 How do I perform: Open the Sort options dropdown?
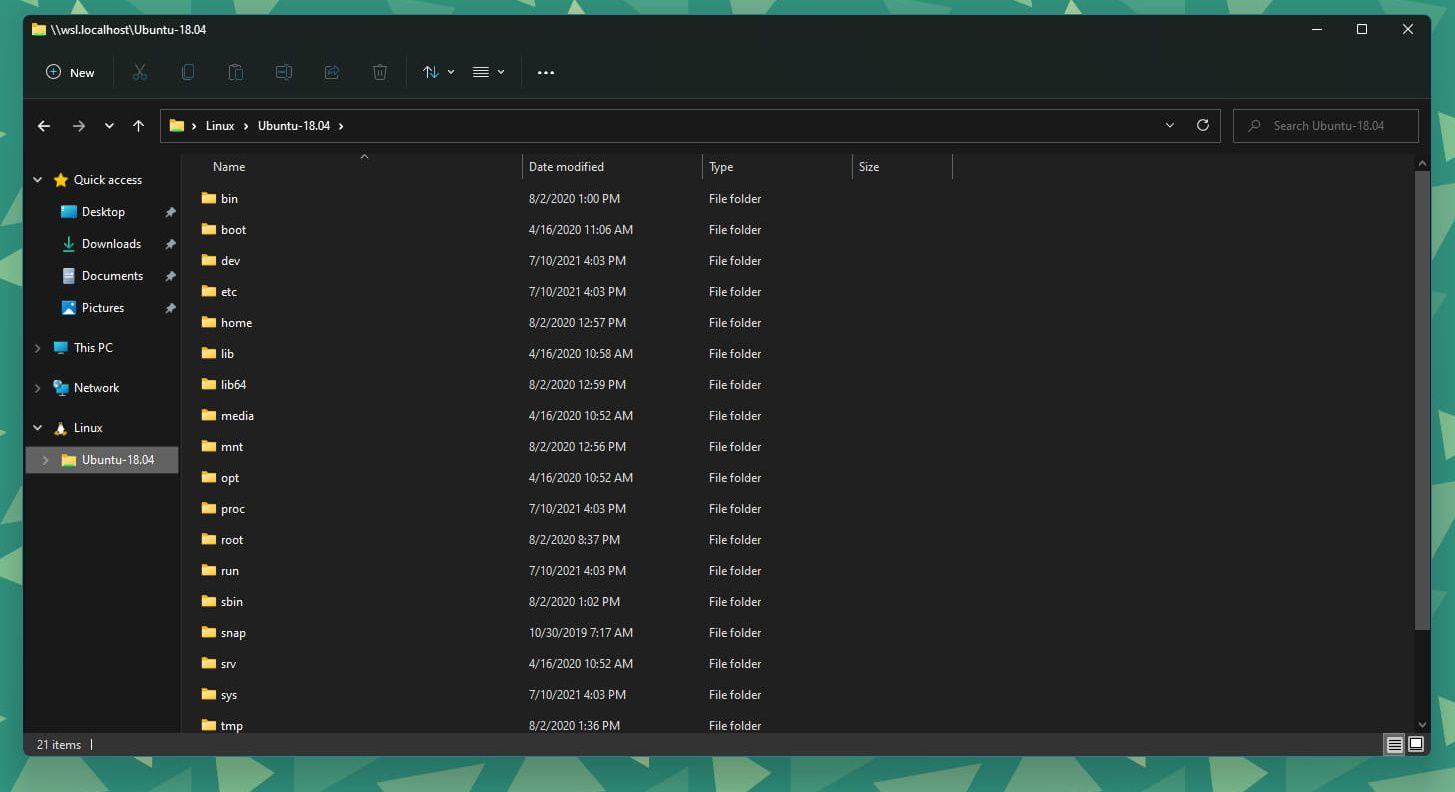[438, 72]
